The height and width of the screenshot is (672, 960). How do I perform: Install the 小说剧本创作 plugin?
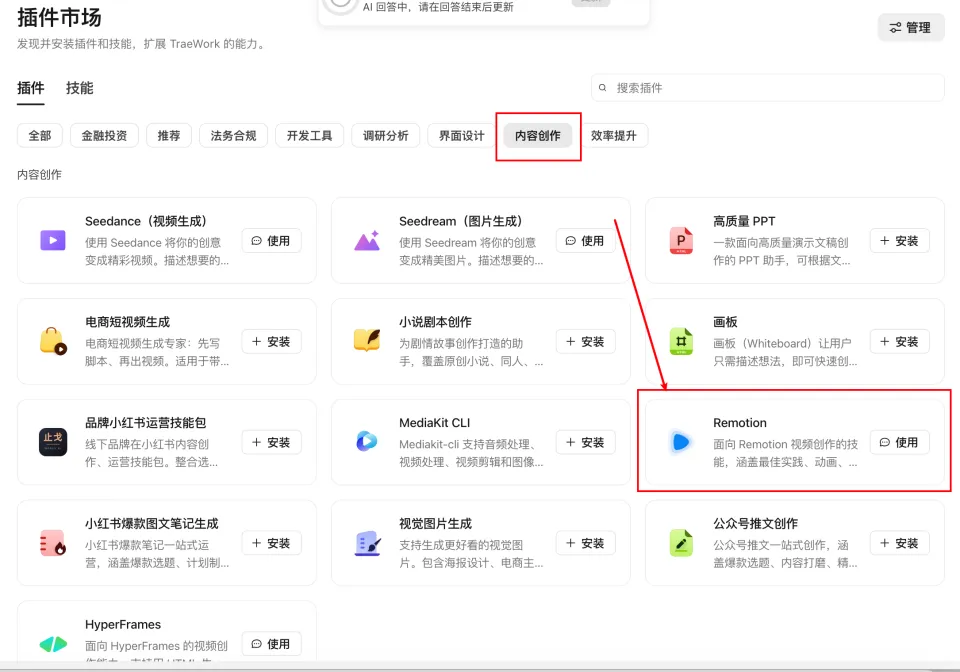click(585, 342)
